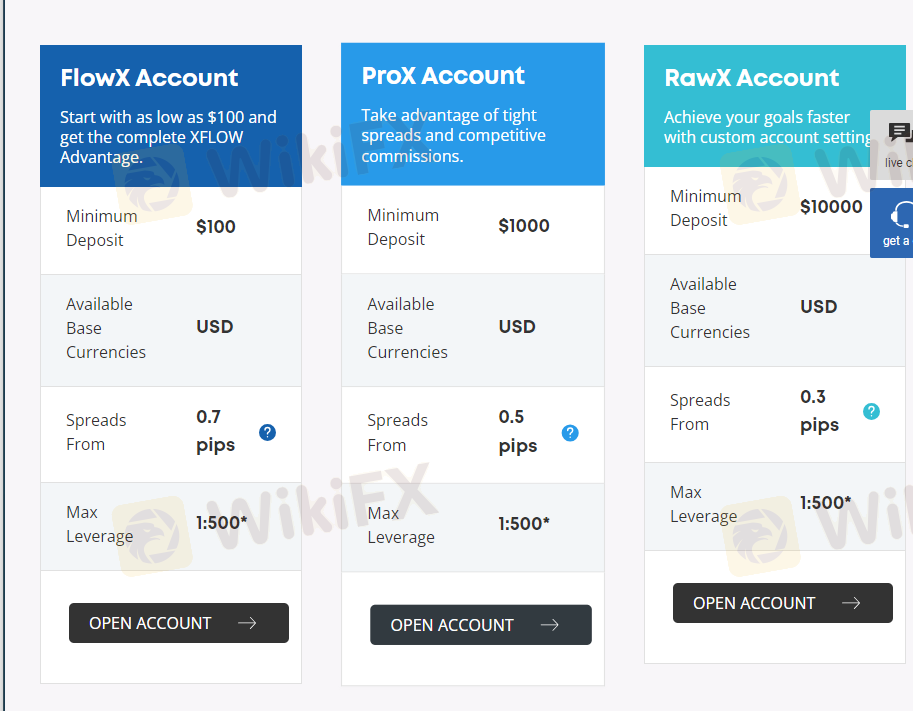
Task: Click the ProX Account card heading
Action: pyautogui.click(x=443, y=76)
